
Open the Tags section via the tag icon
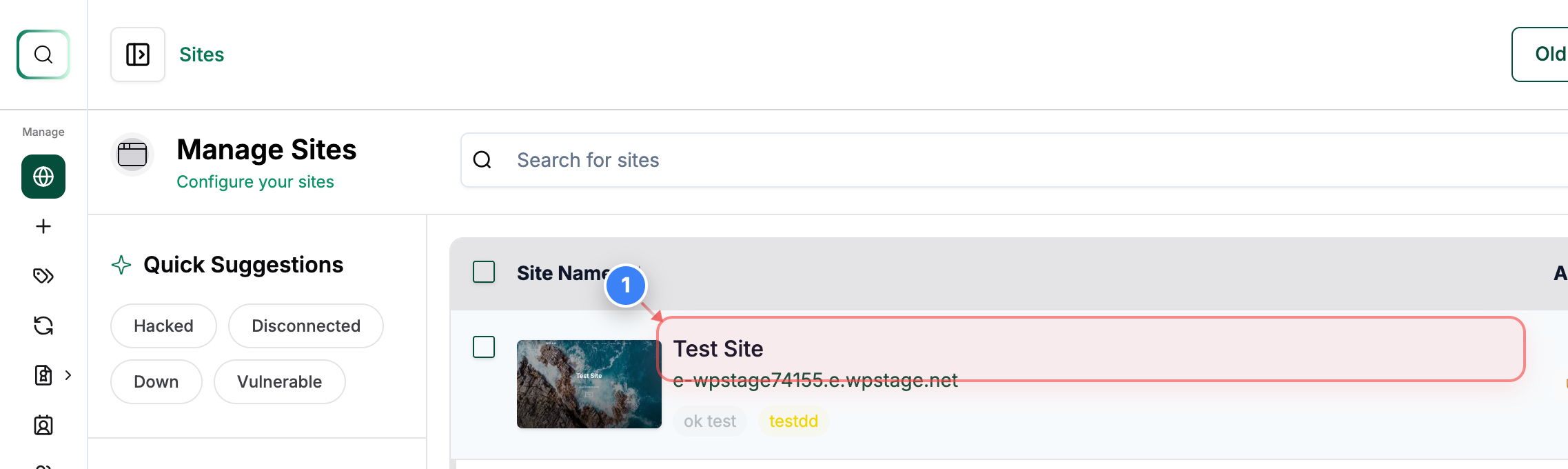pyautogui.click(x=43, y=275)
